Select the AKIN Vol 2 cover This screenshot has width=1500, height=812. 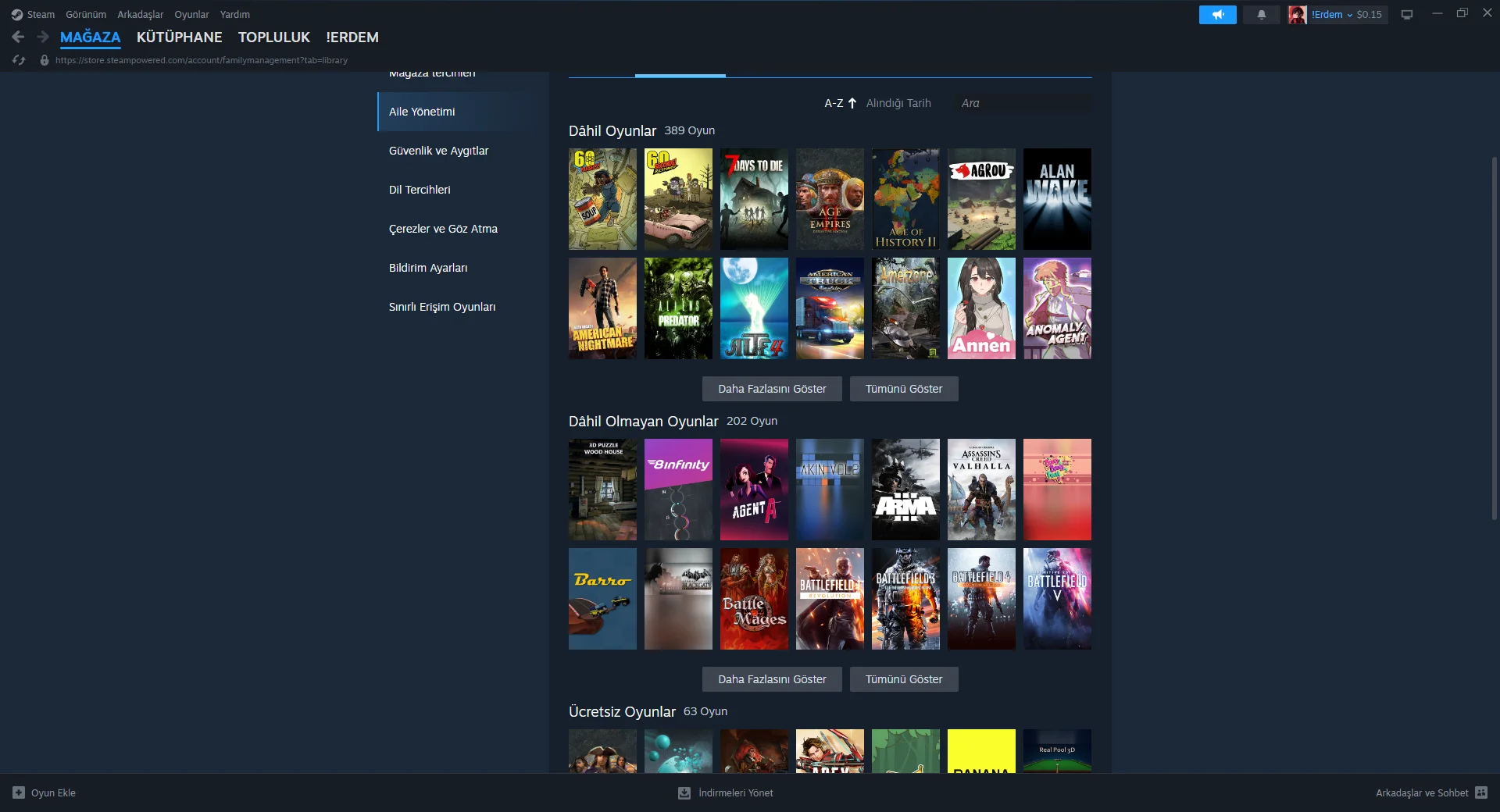tap(830, 490)
